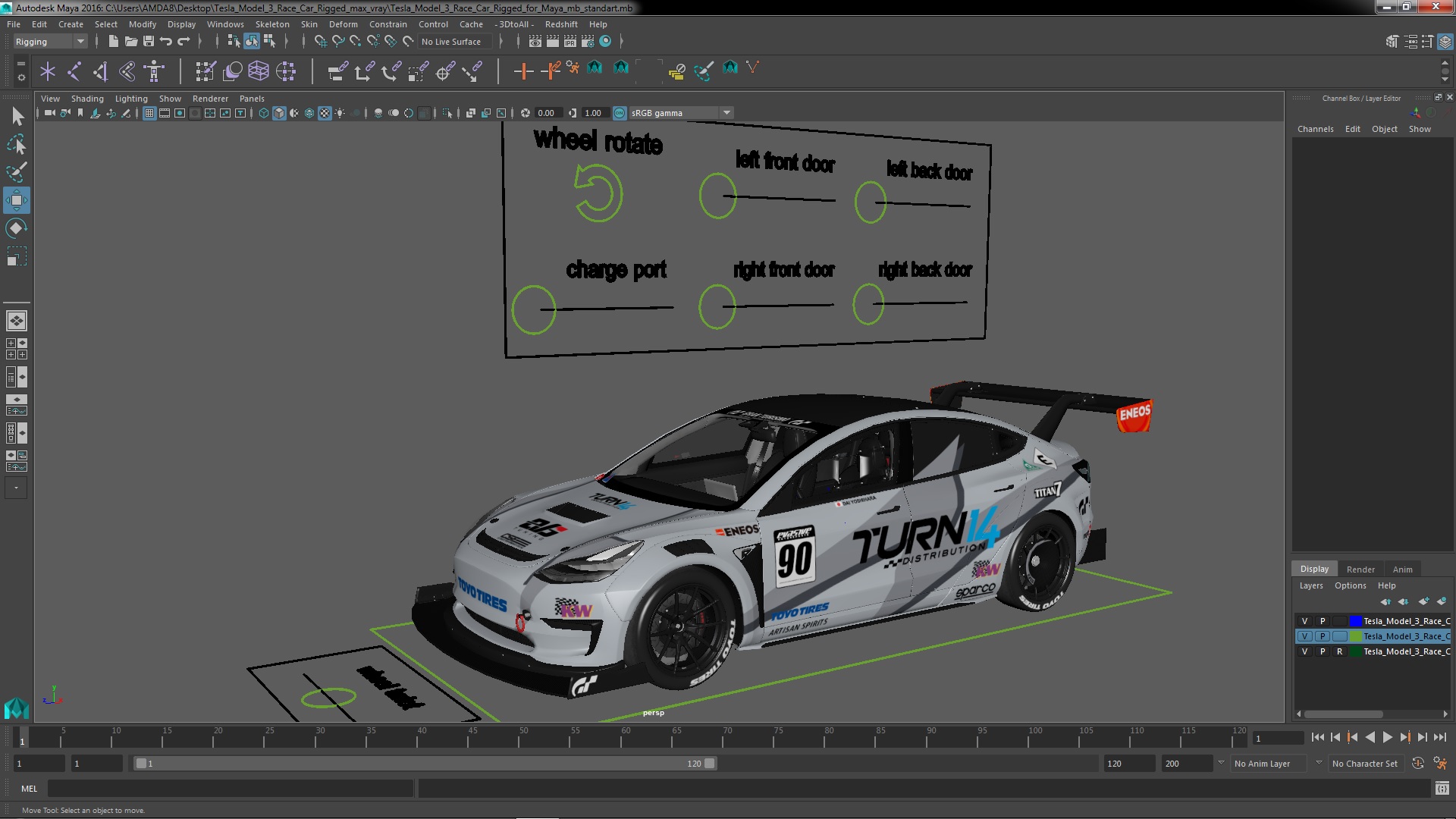Open a scene using the folder icon

click(x=131, y=41)
